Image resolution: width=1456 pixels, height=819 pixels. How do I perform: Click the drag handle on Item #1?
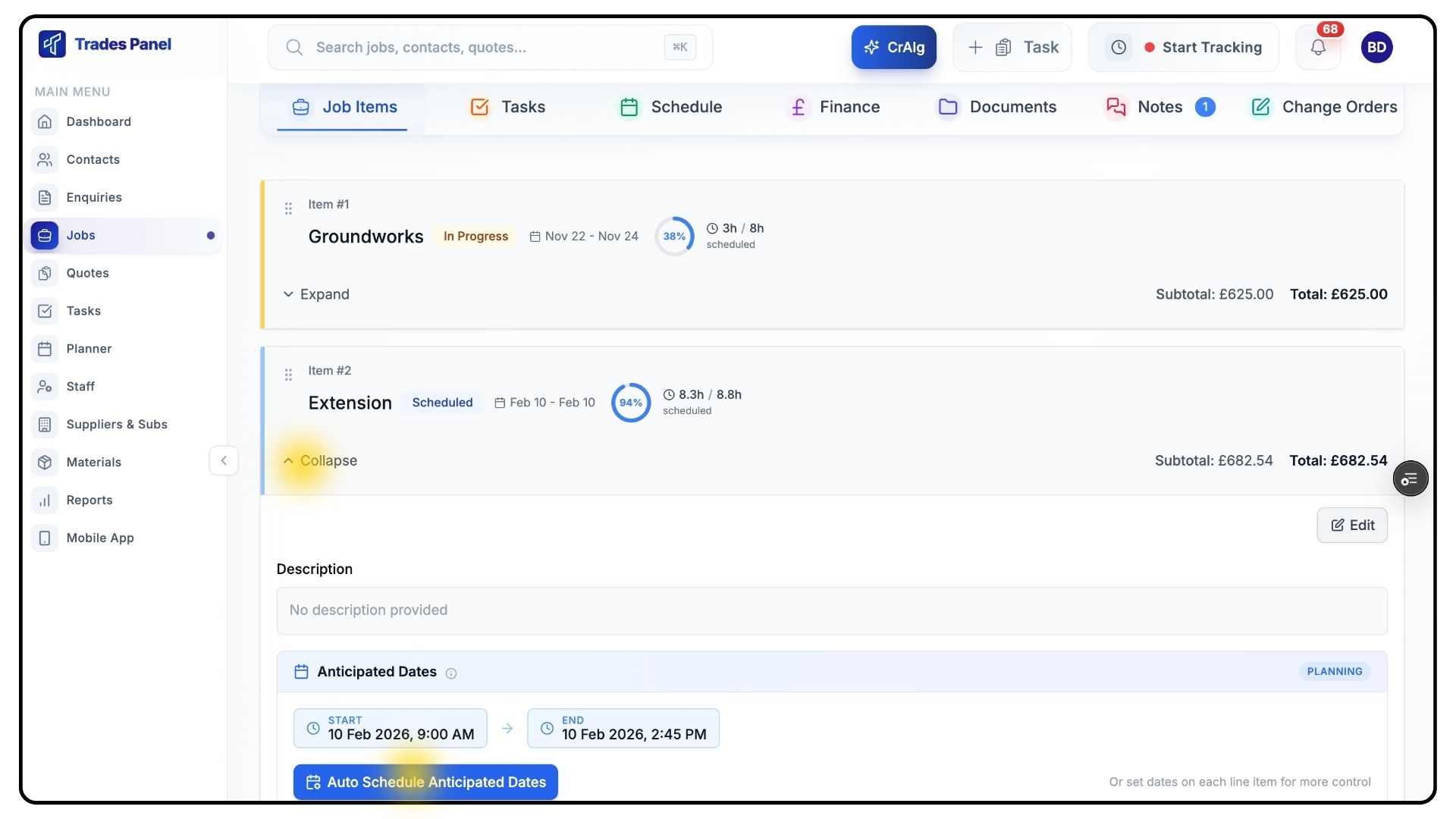tap(288, 209)
